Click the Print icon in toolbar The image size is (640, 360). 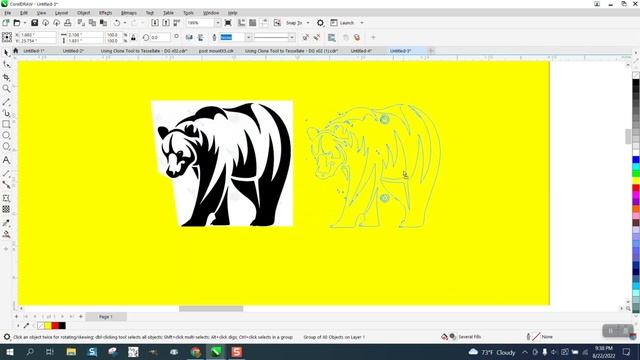(68, 23)
